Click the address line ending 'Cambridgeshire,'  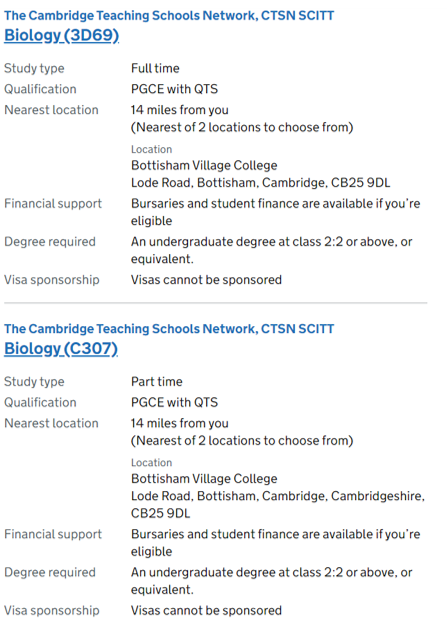(x=278, y=496)
